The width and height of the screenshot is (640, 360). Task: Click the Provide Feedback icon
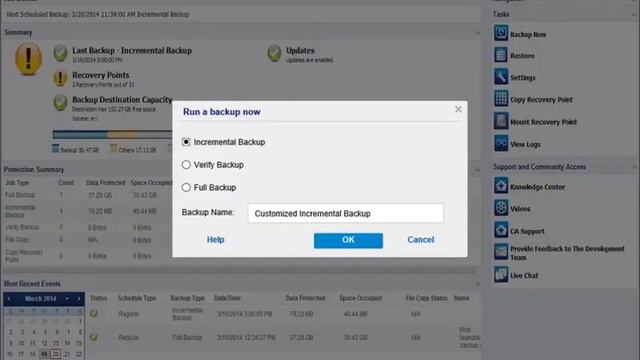(501, 252)
